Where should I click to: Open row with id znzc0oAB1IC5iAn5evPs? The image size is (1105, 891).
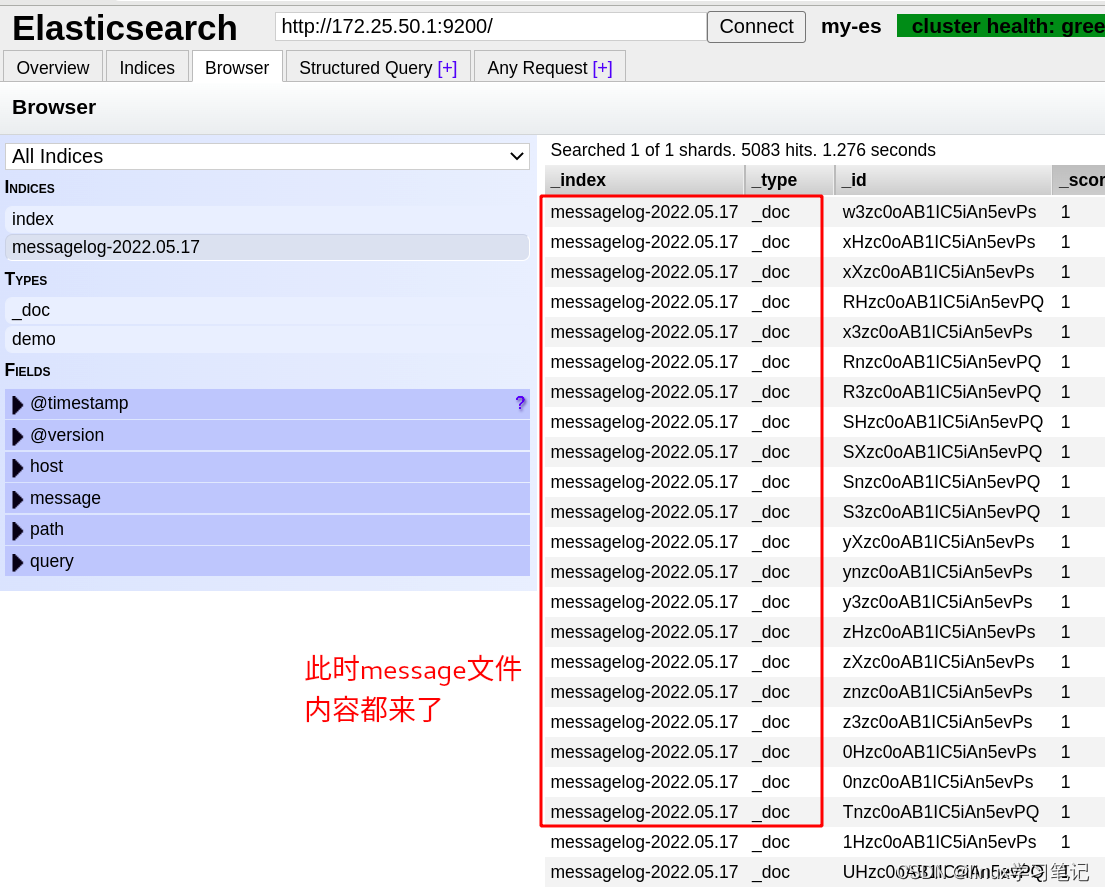tap(825, 692)
